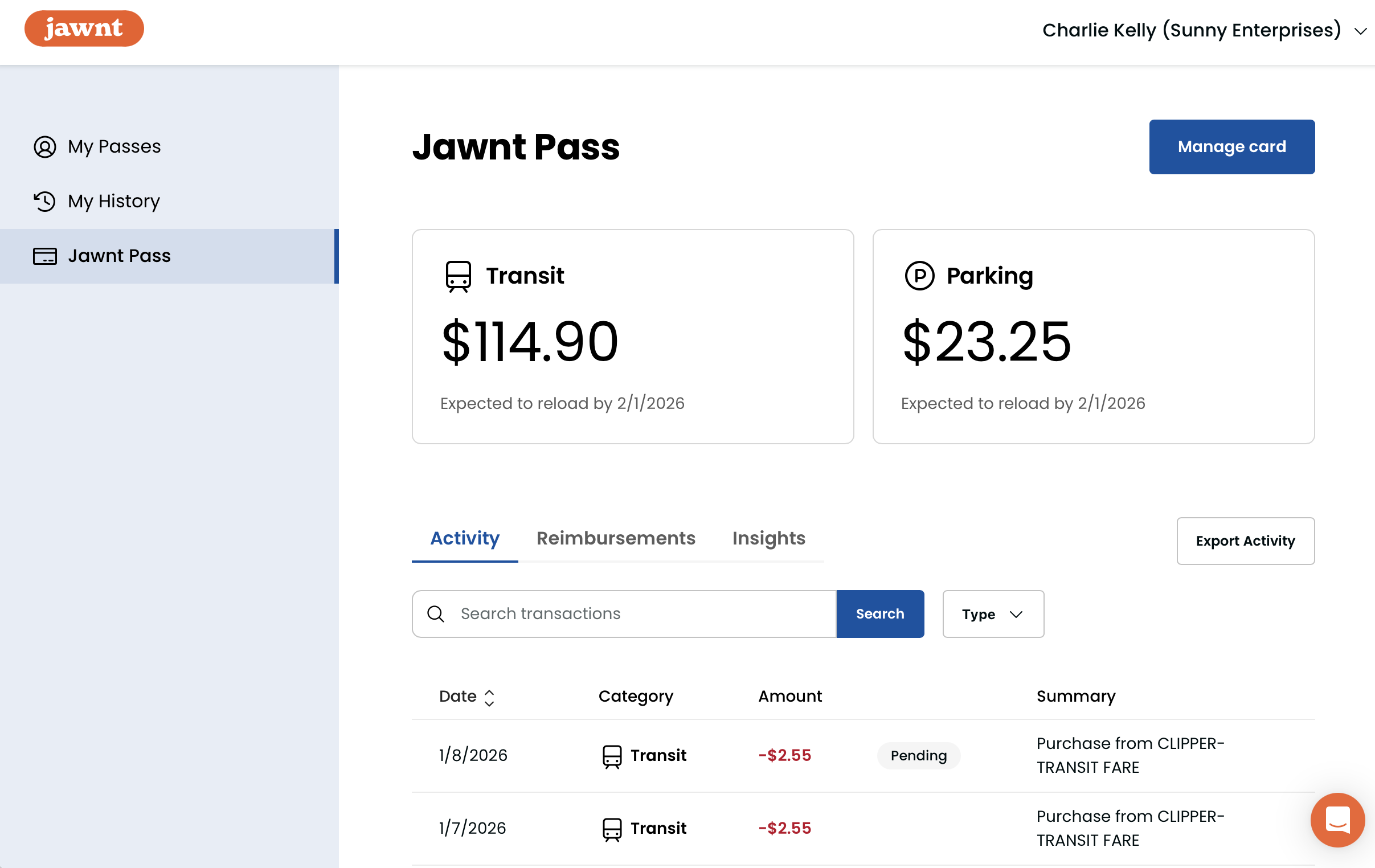Image resolution: width=1375 pixels, height=868 pixels.
Task: Open the Type filter dropdown
Action: click(x=992, y=614)
